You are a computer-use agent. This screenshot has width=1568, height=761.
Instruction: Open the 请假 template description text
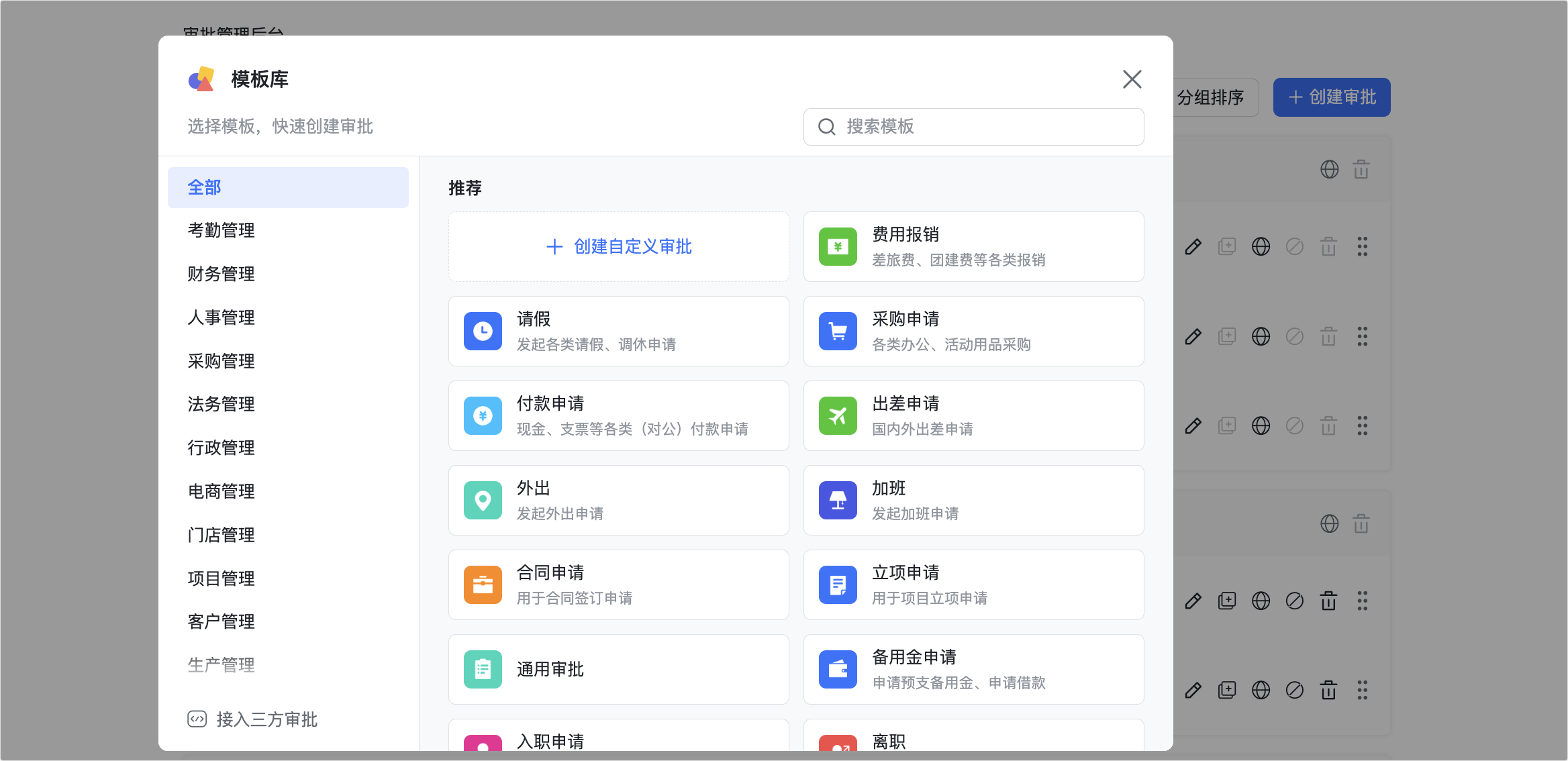596,344
